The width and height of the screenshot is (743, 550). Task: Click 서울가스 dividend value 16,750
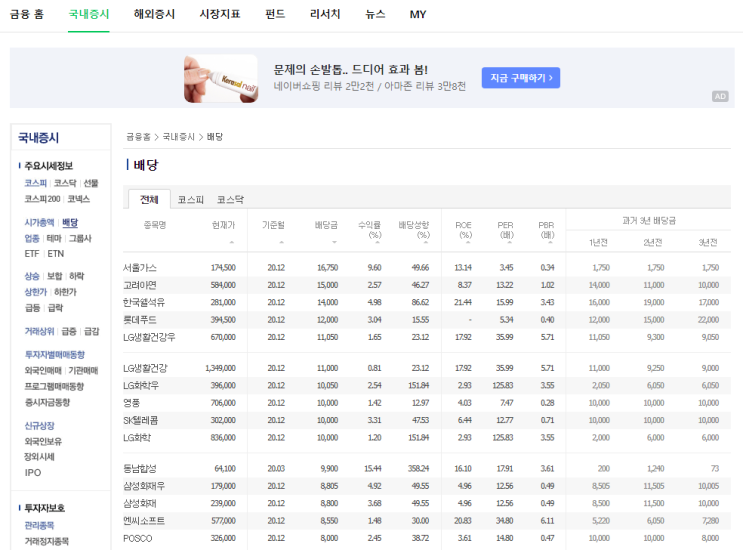tap(327, 268)
